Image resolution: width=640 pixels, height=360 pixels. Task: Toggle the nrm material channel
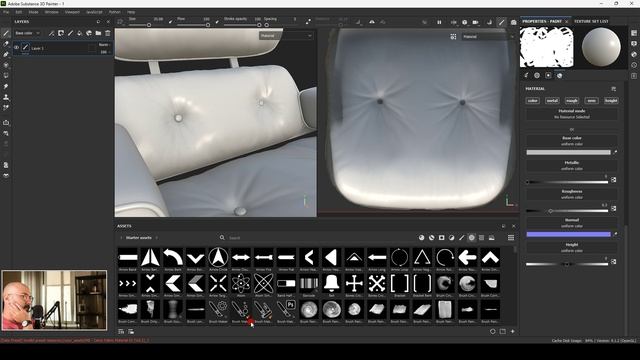coord(591,100)
